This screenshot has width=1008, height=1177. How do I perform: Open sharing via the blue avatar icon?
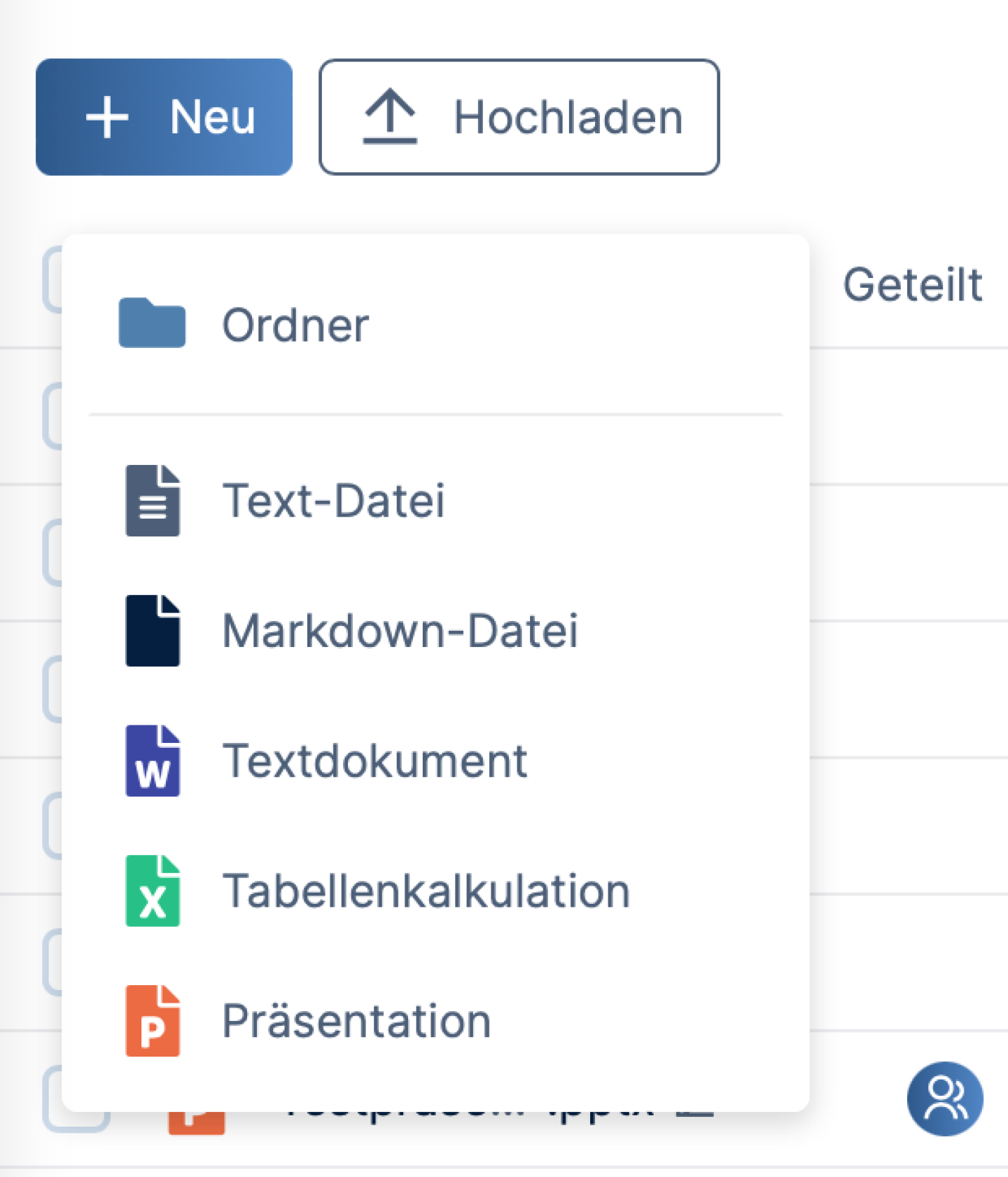(944, 1099)
